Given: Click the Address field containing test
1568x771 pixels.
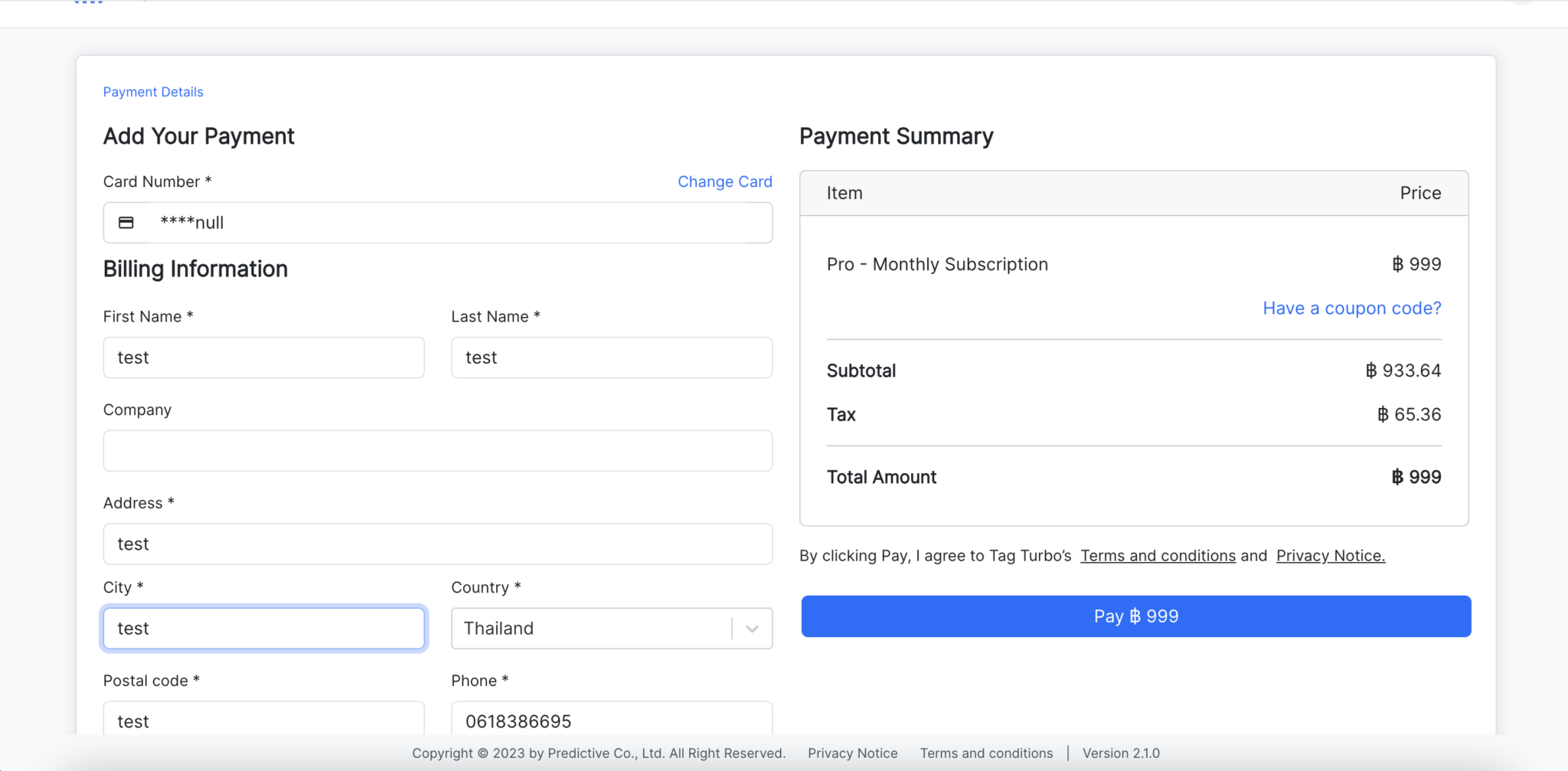Looking at the screenshot, I should 437,544.
